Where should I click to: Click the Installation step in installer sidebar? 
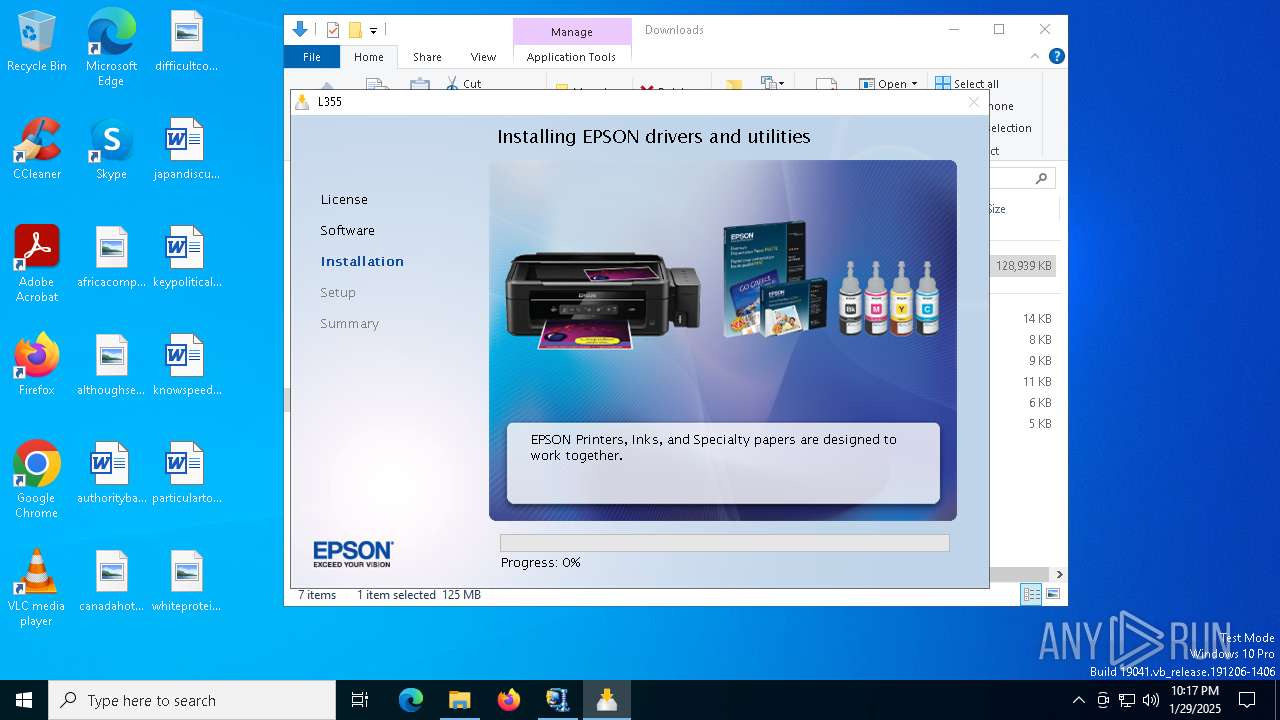point(362,262)
